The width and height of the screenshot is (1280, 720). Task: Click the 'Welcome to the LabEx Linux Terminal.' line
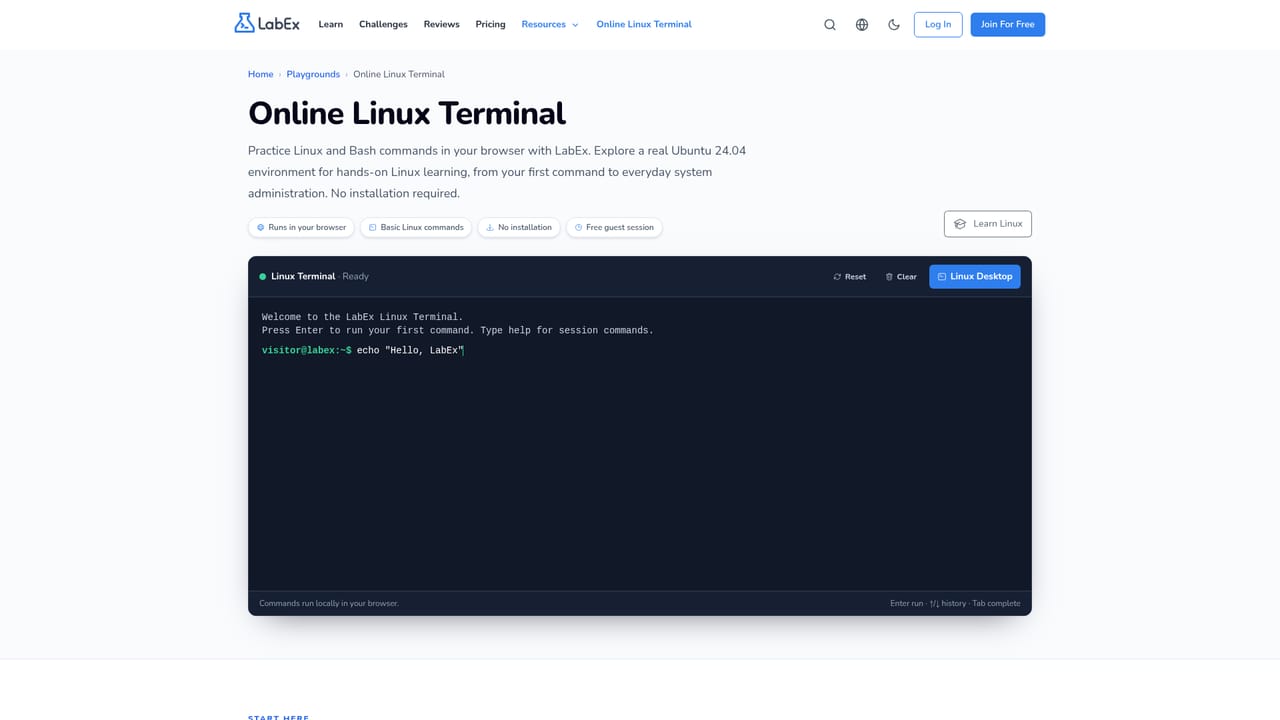click(x=362, y=317)
